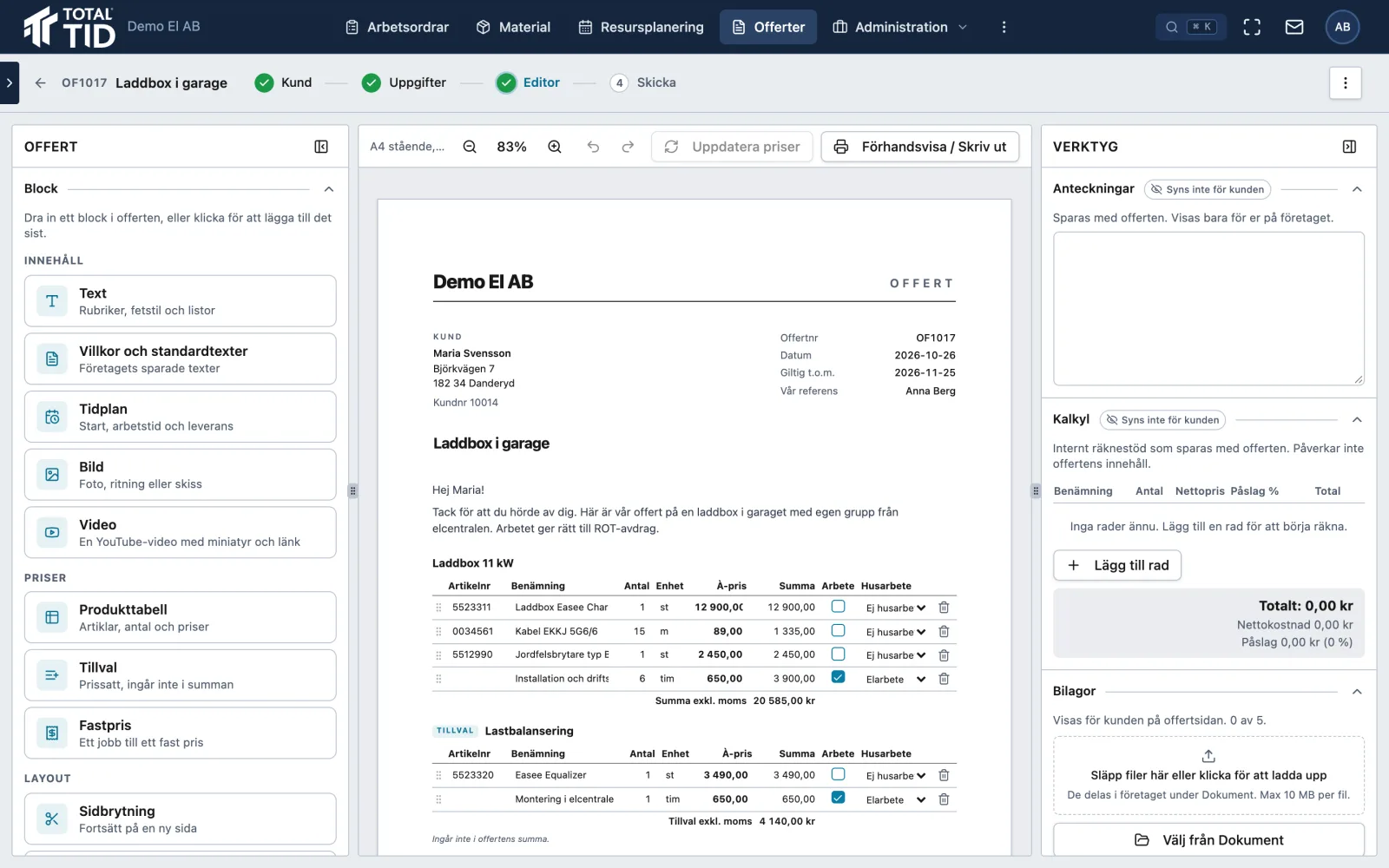Collapse the Anteckningar section
Image resolution: width=1389 pixels, height=868 pixels.
click(1357, 189)
